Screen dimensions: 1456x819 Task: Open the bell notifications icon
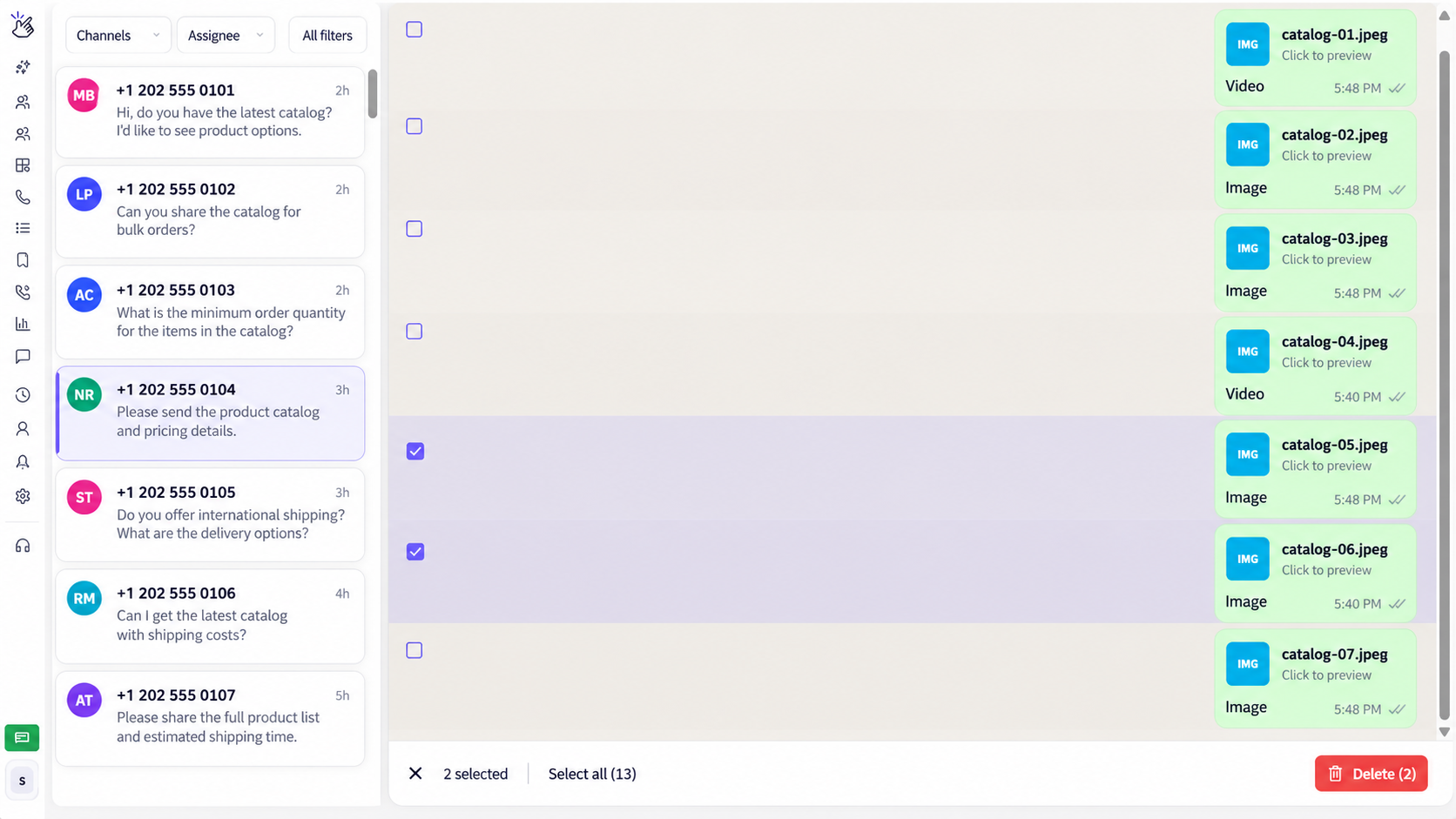tap(23, 462)
